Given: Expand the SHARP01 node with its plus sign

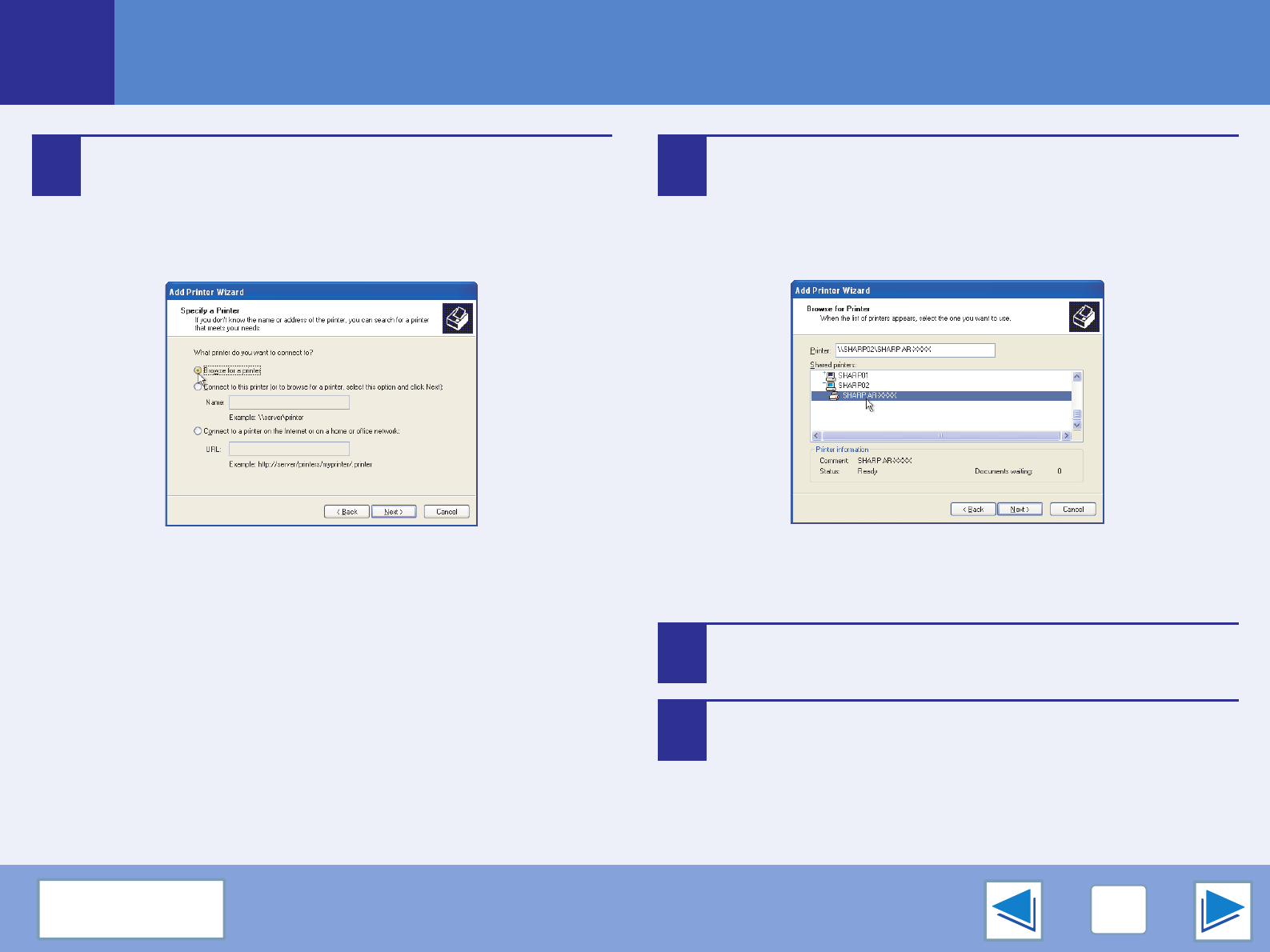Looking at the screenshot, I should [823, 374].
